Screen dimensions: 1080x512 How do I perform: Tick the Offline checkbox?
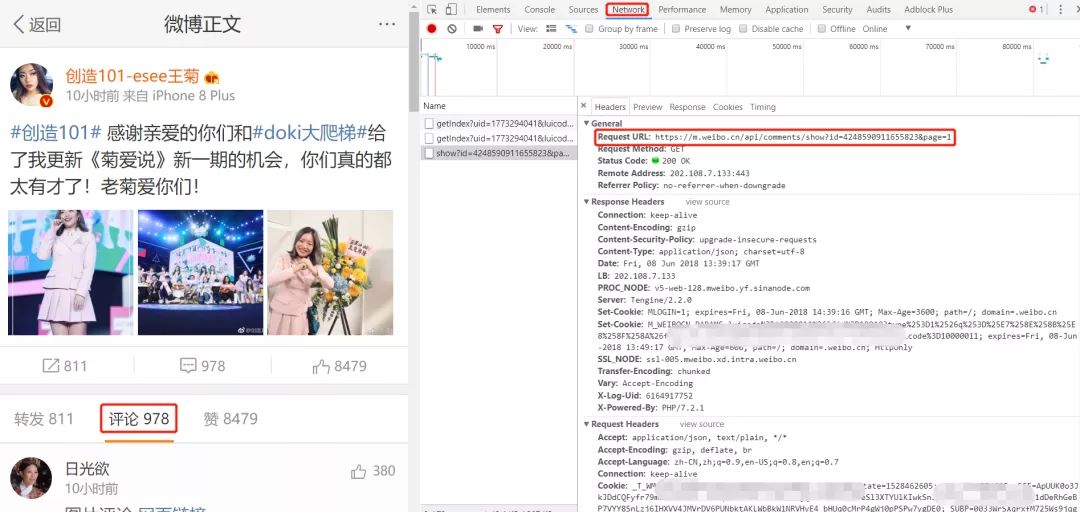[x=822, y=29]
